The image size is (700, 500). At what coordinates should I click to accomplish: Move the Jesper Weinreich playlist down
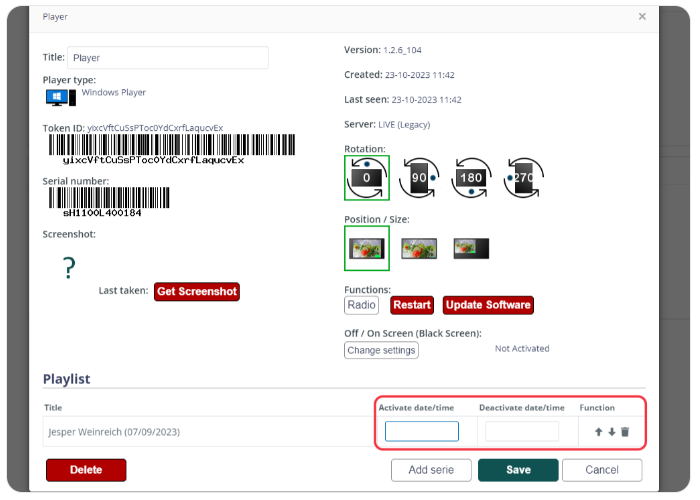pos(612,432)
